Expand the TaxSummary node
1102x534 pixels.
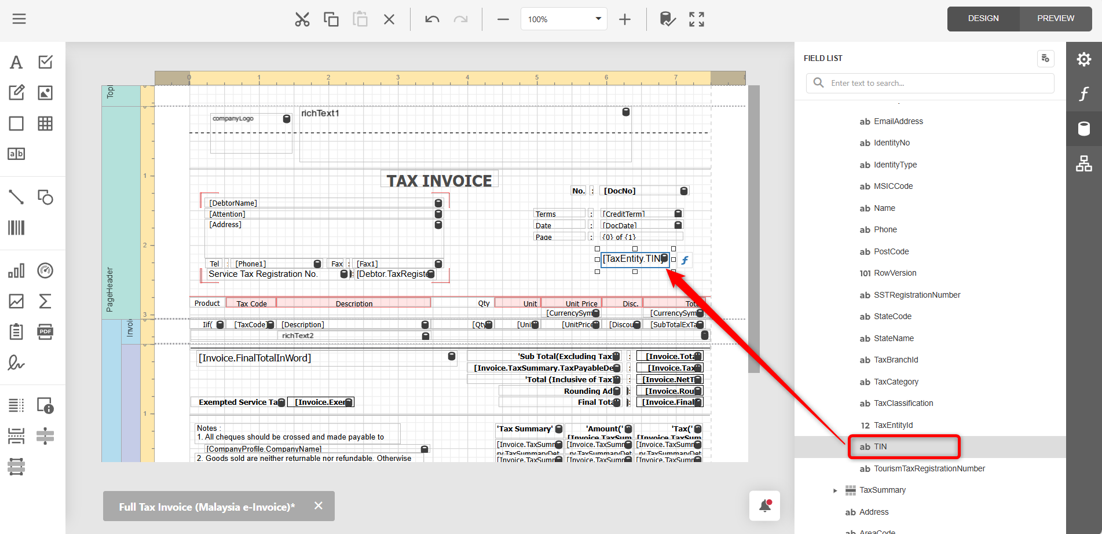835,490
